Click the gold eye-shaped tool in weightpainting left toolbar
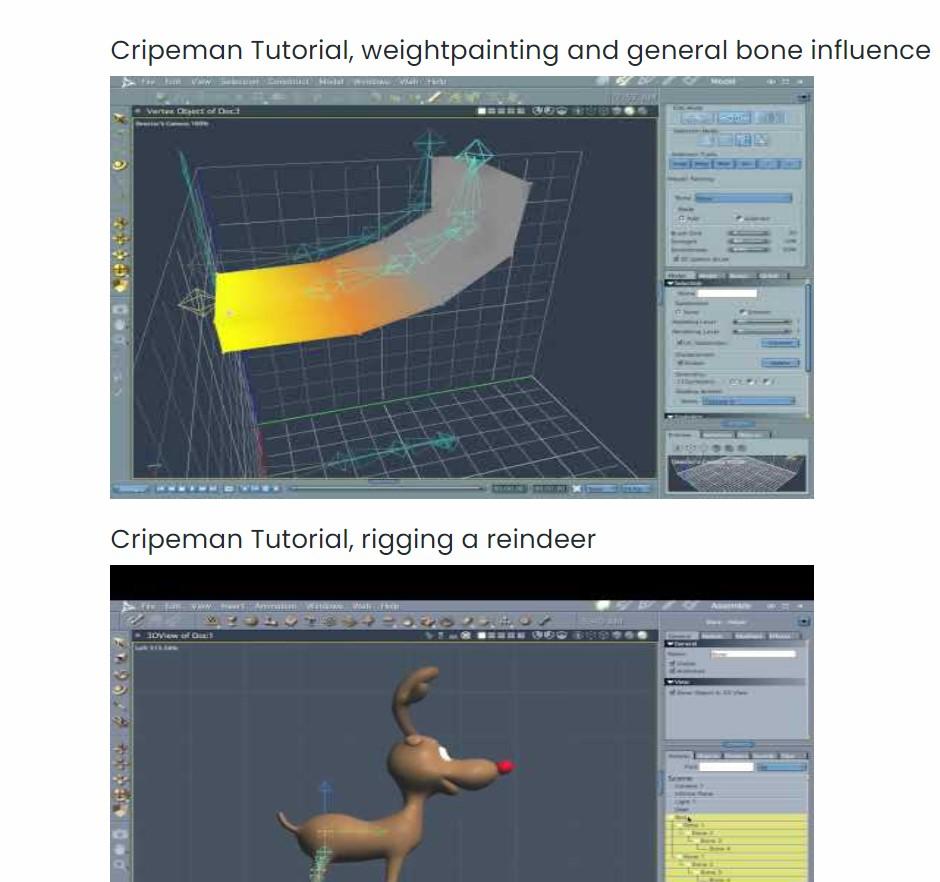 pos(120,164)
